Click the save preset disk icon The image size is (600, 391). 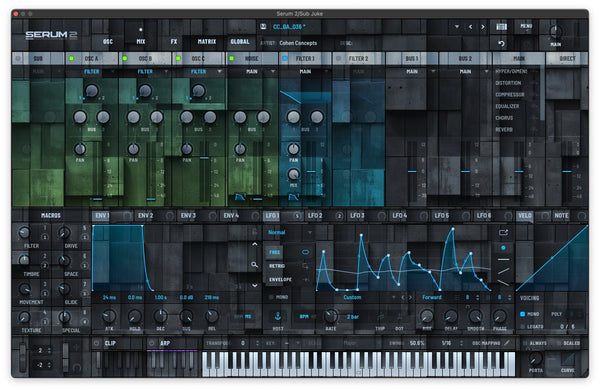263,26
